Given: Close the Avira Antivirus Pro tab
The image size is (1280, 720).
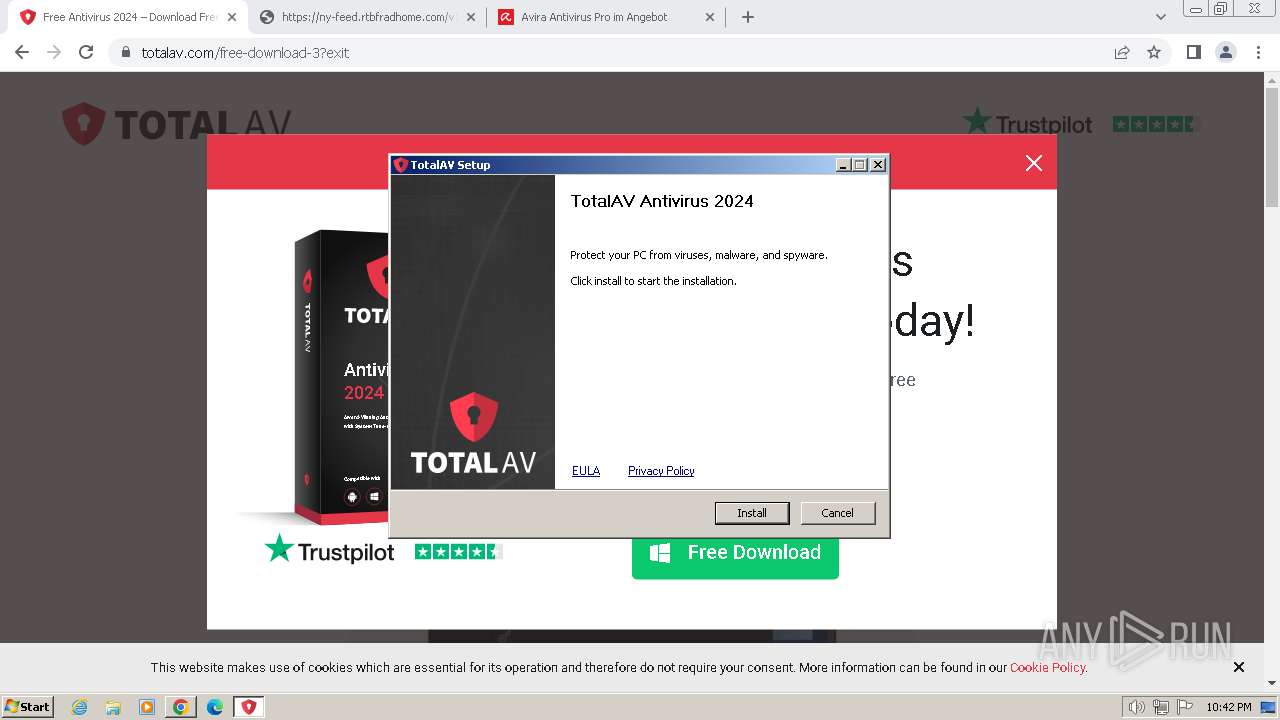Looking at the screenshot, I should [710, 17].
